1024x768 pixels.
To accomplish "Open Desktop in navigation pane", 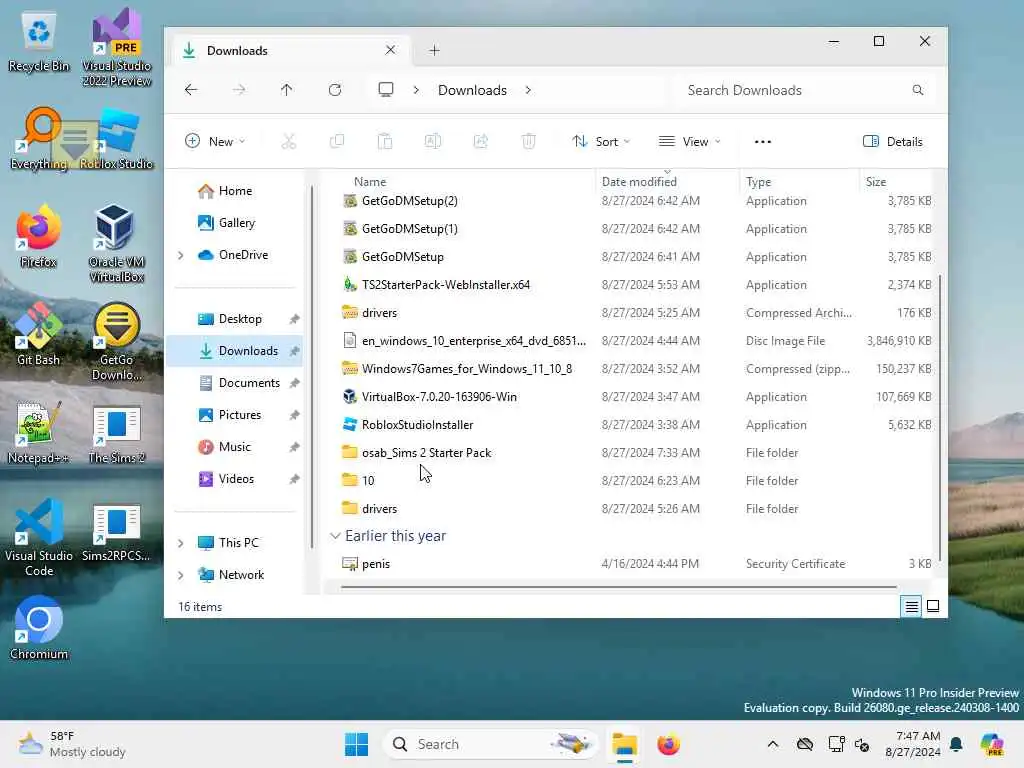I will (x=229, y=319).
